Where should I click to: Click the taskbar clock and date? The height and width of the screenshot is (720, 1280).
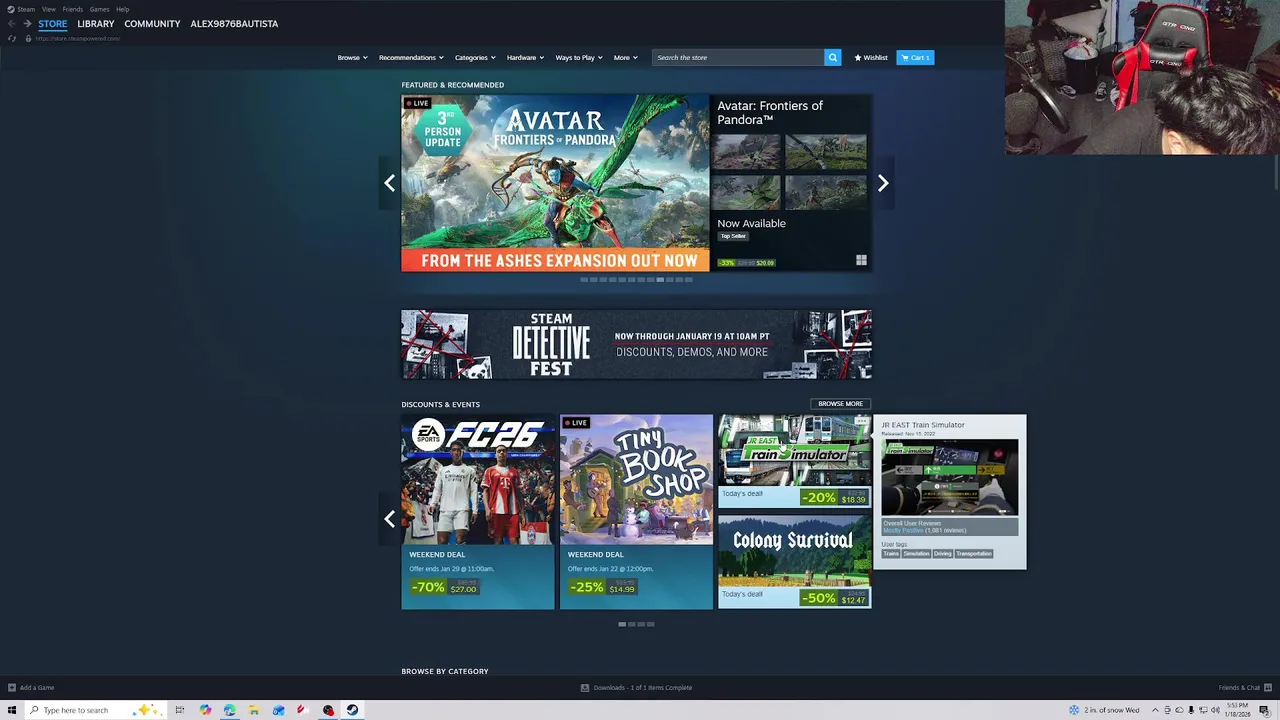(1236, 710)
